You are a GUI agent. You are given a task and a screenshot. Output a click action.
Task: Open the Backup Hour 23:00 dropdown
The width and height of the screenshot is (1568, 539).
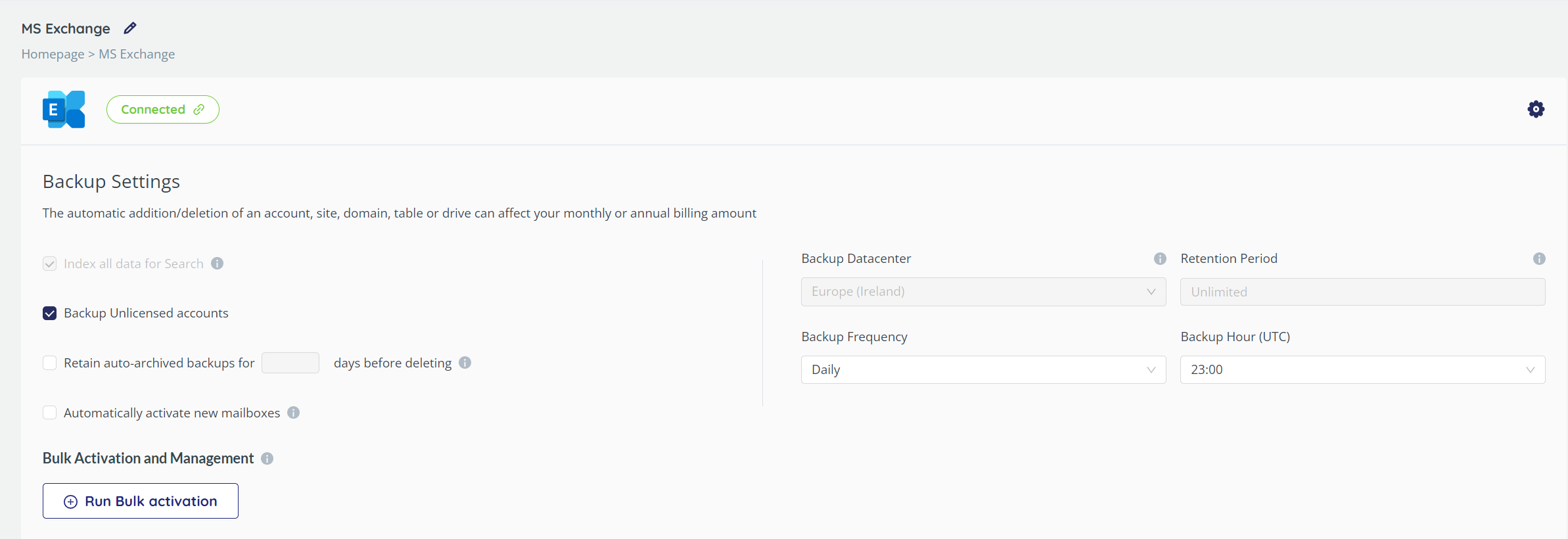[x=1362, y=370]
